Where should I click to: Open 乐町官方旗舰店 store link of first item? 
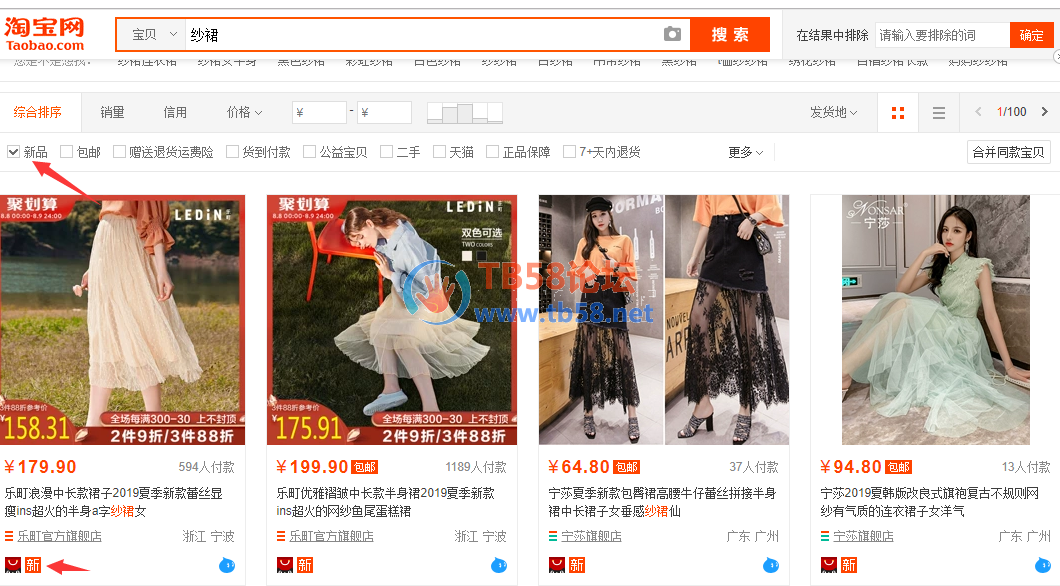point(59,536)
